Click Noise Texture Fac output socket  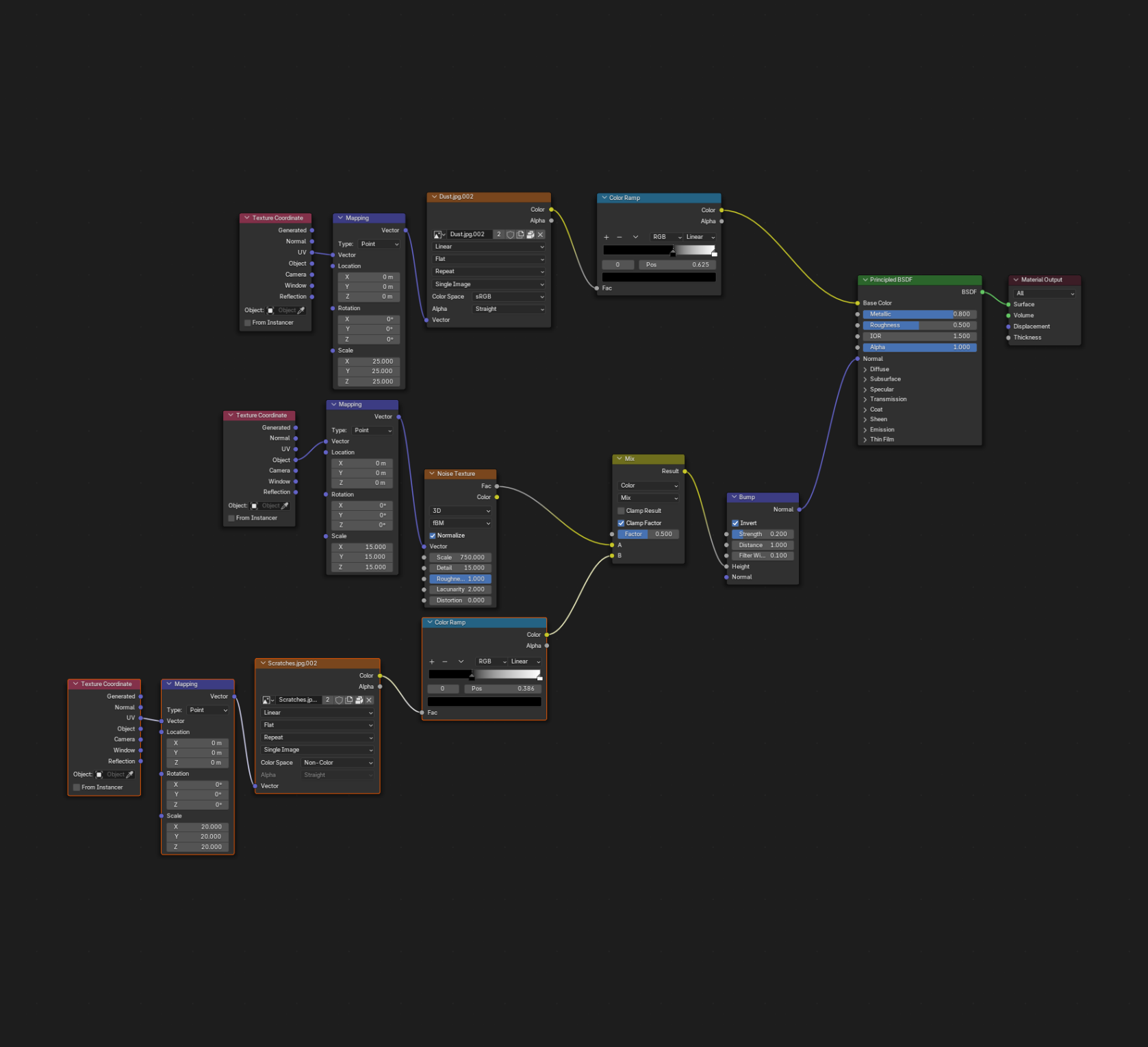(497, 486)
